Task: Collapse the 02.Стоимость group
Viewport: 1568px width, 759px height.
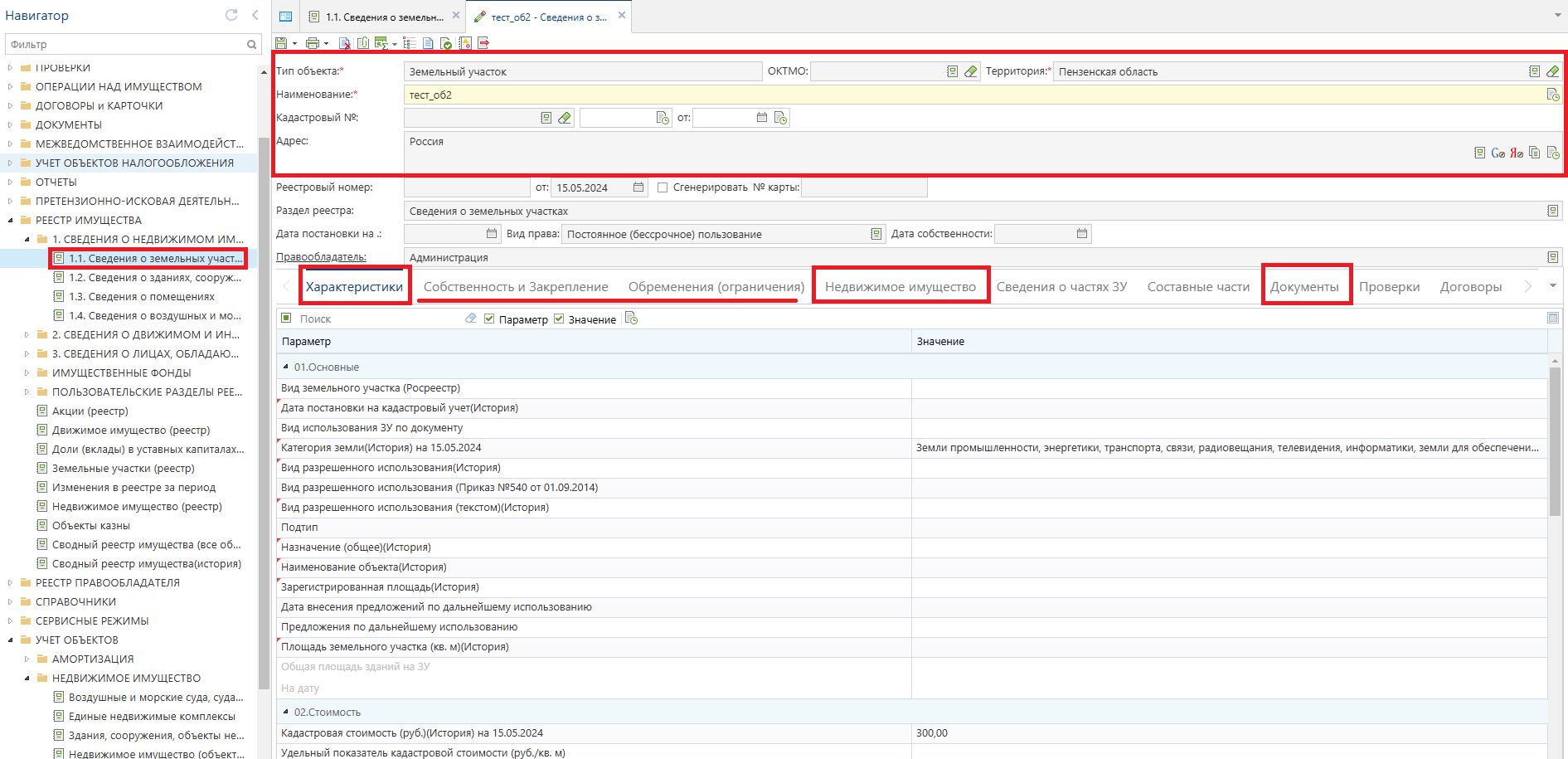Action: pos(285,712)
